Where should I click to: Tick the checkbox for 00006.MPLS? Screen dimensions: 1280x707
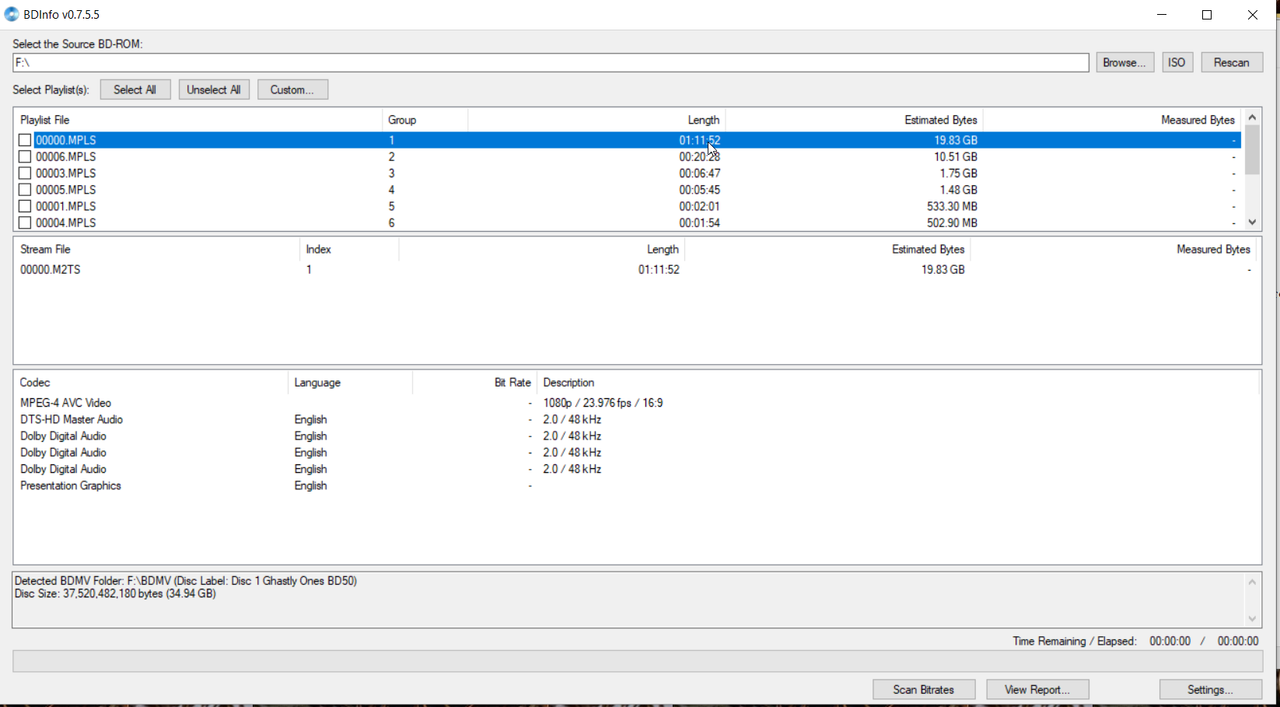pyautogui.click(x=25, y=157)
